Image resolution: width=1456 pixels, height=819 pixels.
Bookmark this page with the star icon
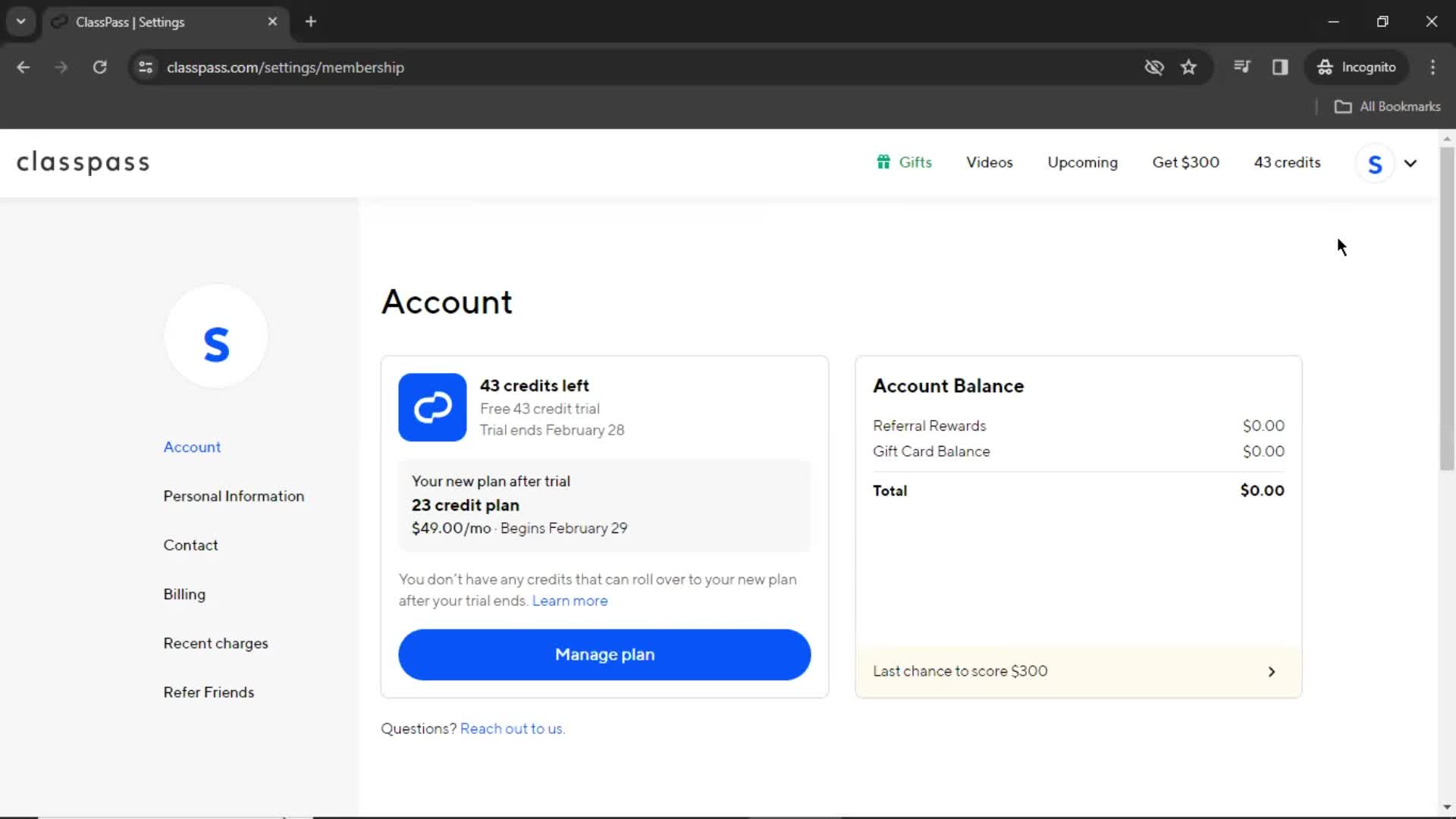1188,67
